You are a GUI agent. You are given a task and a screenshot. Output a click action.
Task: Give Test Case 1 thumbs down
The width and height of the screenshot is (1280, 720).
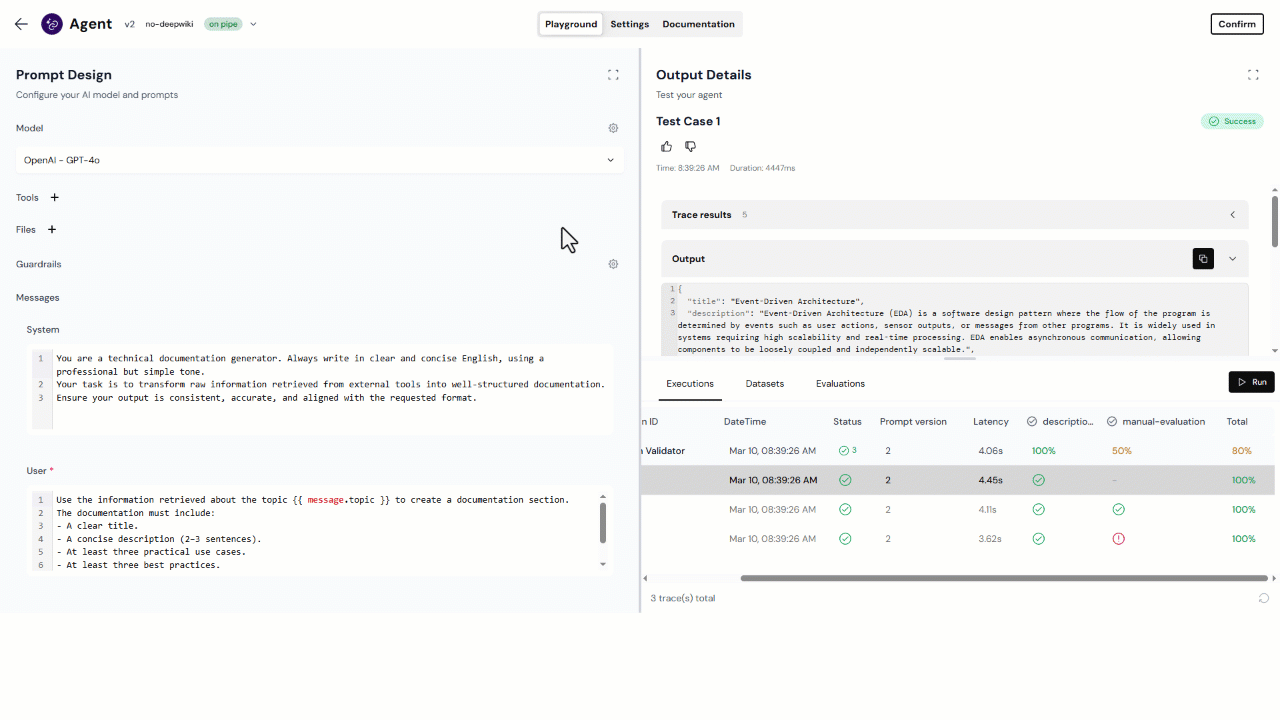(x=690, y=147)
